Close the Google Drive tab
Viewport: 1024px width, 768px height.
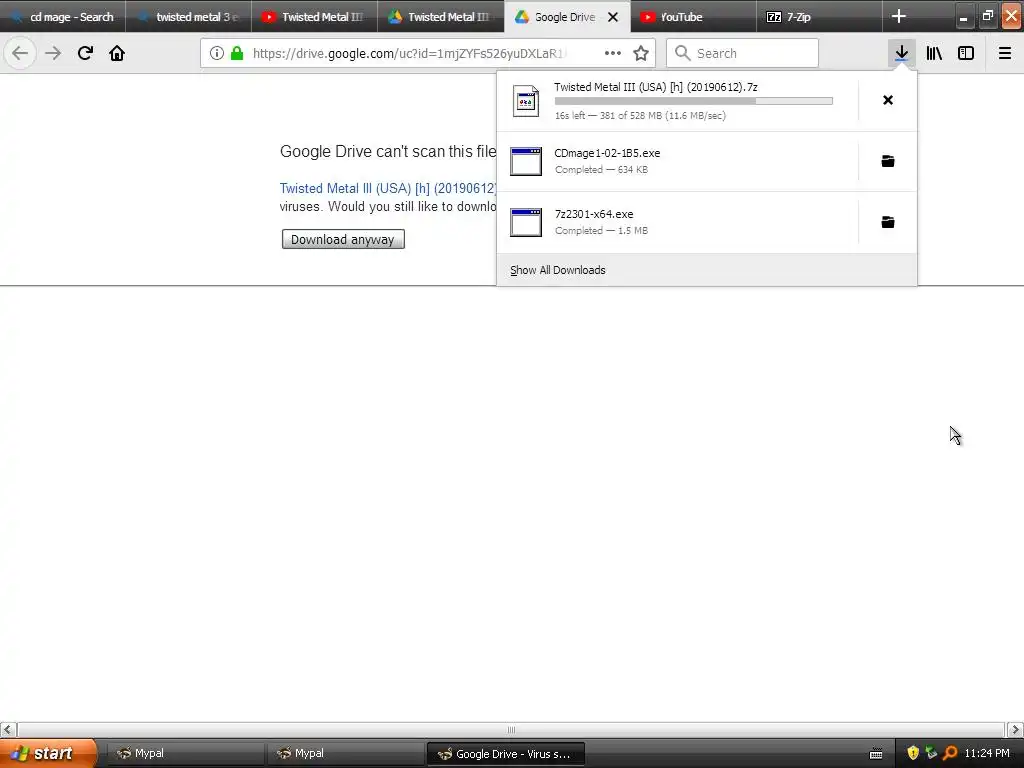pyautogui.click(x=613, y=17)
